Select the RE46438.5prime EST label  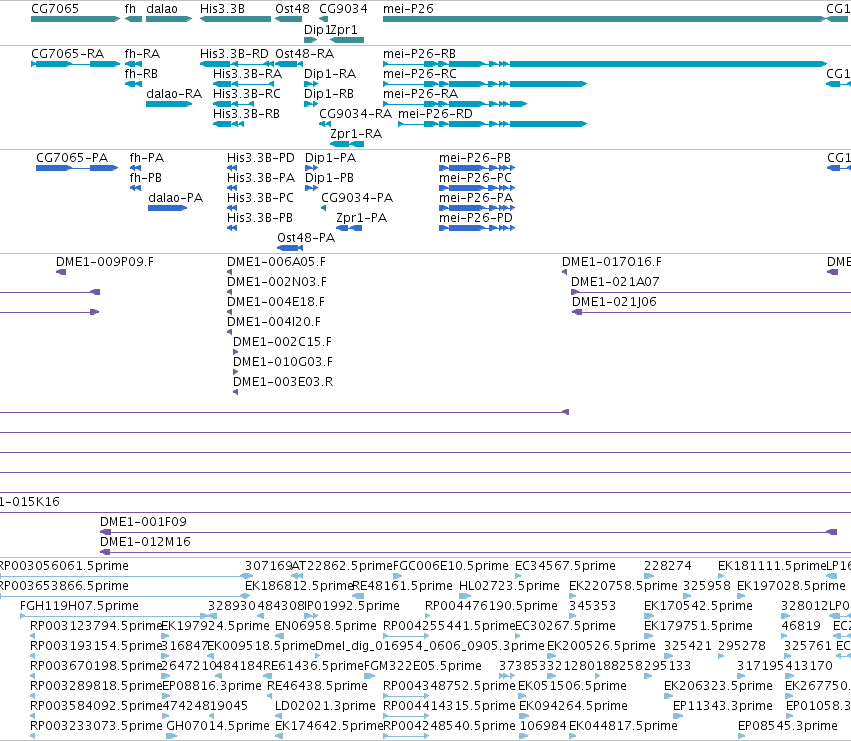pyautogui.click(x=317, y=687)
